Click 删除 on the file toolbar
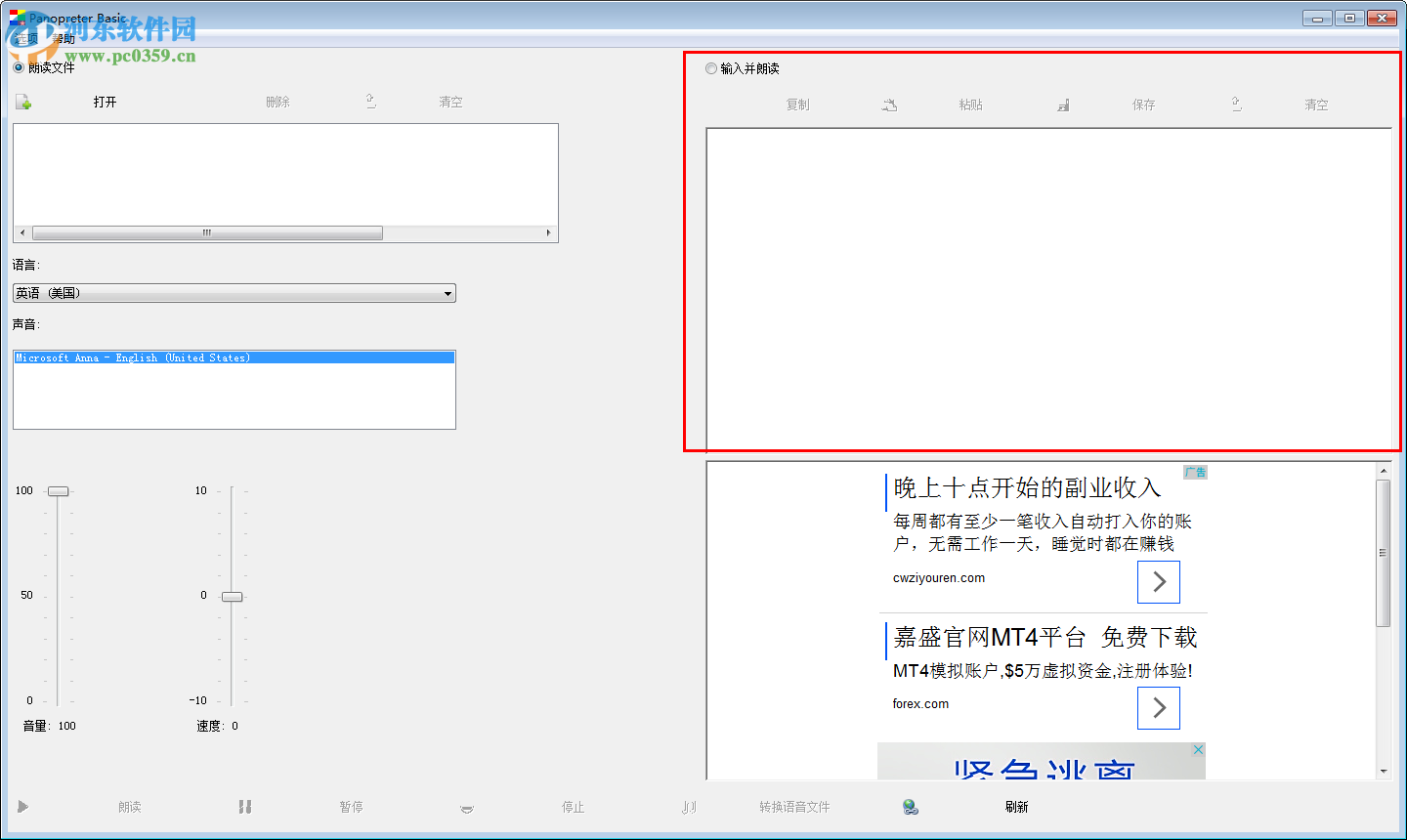 277,101
